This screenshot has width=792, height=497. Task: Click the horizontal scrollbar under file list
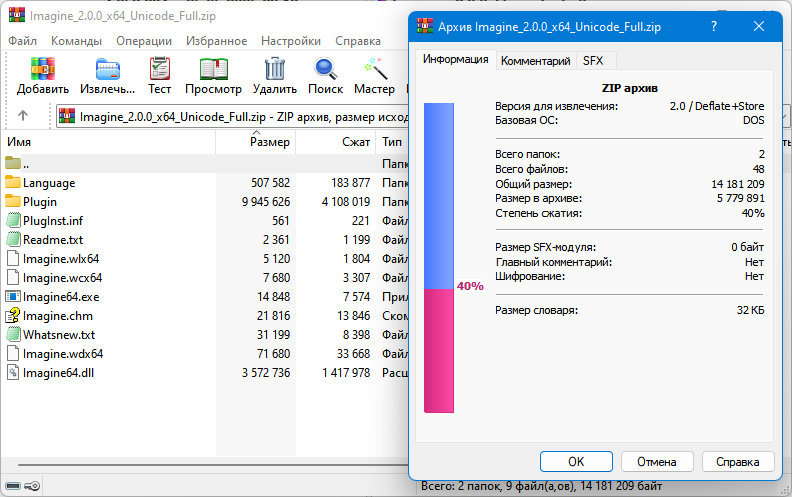click(212, 465)
